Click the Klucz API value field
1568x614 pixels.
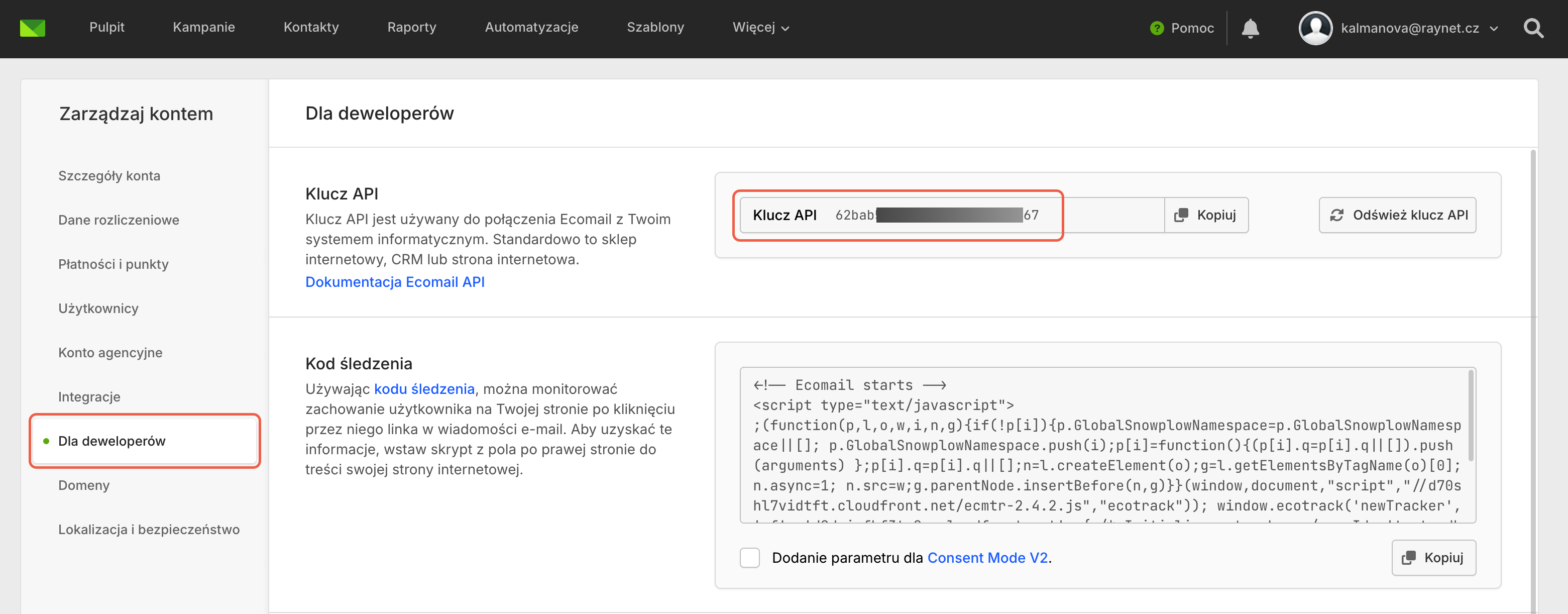point(952,215)
